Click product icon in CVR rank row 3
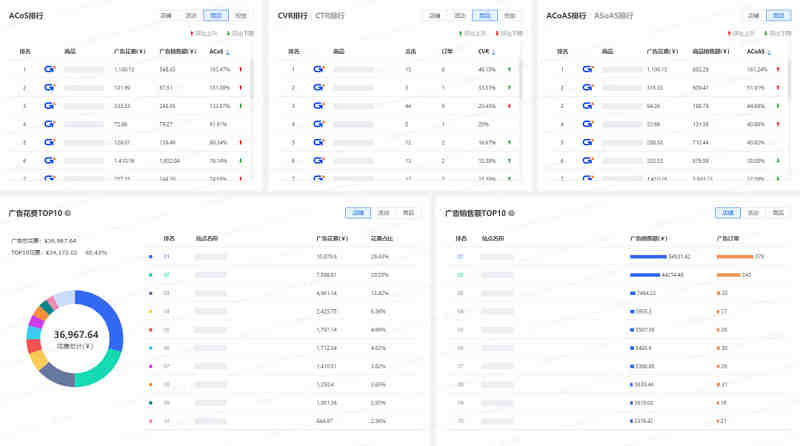 click(319, 105)
